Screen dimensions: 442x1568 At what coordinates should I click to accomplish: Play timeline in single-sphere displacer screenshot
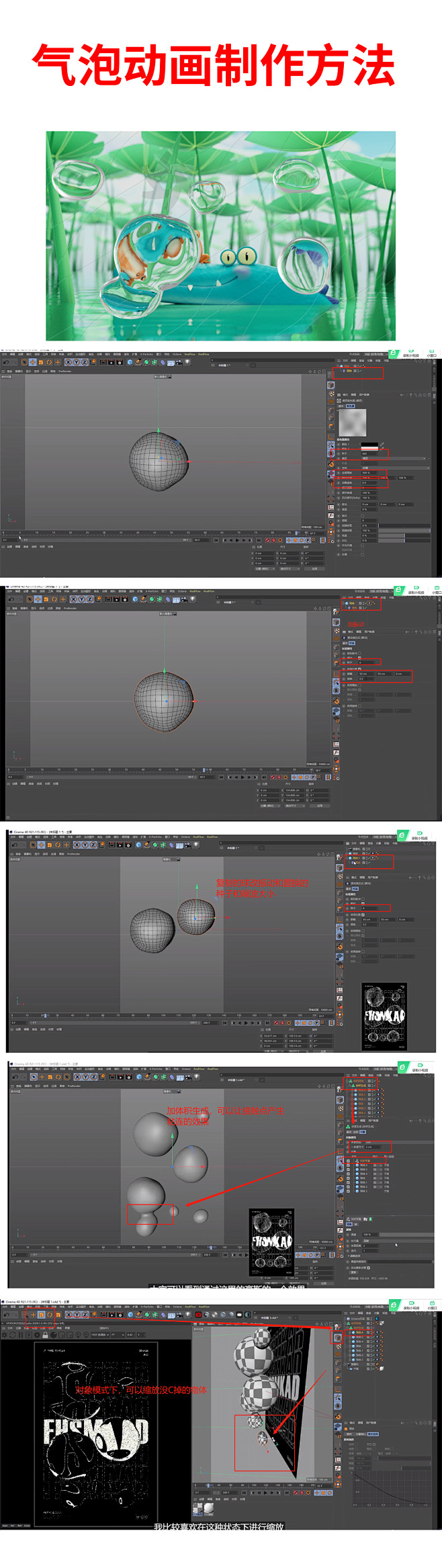[242, 777]
